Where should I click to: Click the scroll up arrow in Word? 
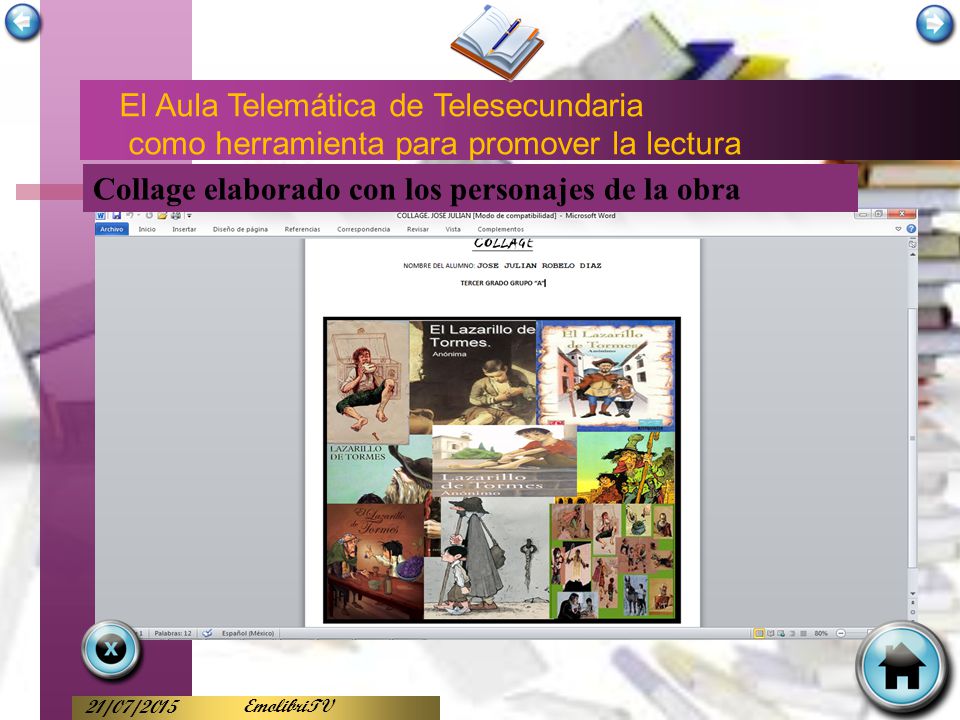912,254
